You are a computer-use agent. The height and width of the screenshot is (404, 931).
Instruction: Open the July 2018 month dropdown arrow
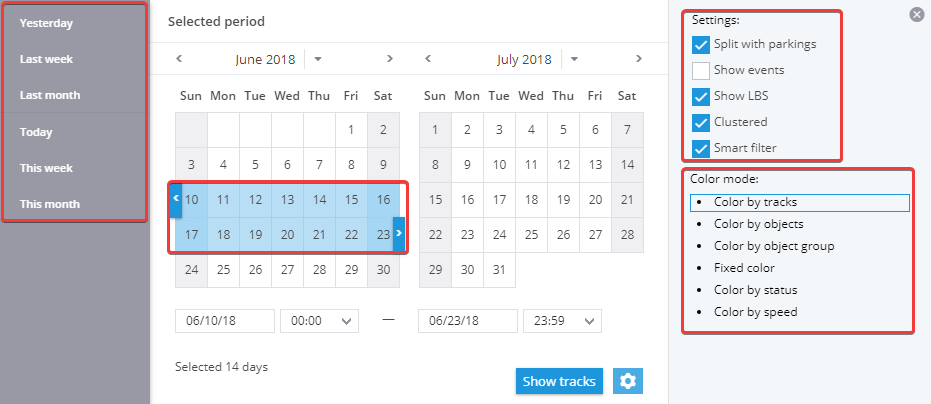pyautogui.click(x=574, y=59)
